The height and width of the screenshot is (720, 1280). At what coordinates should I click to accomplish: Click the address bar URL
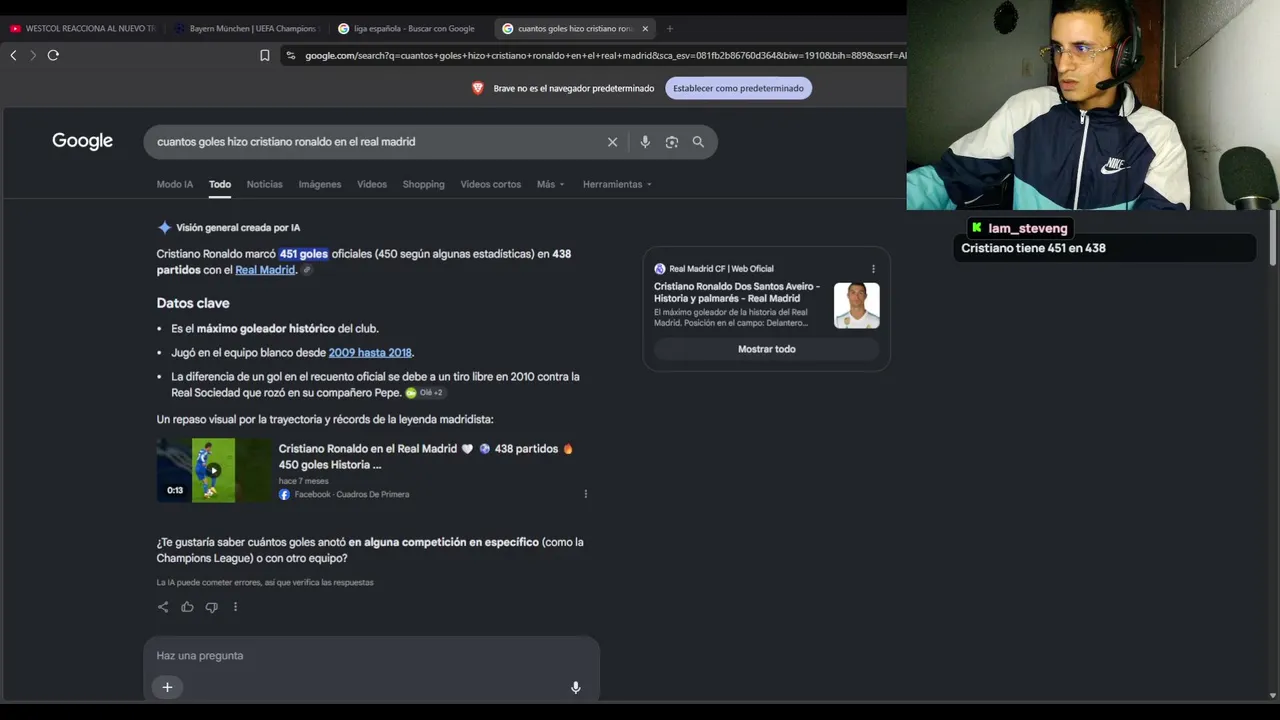click(x=605, y=56)
